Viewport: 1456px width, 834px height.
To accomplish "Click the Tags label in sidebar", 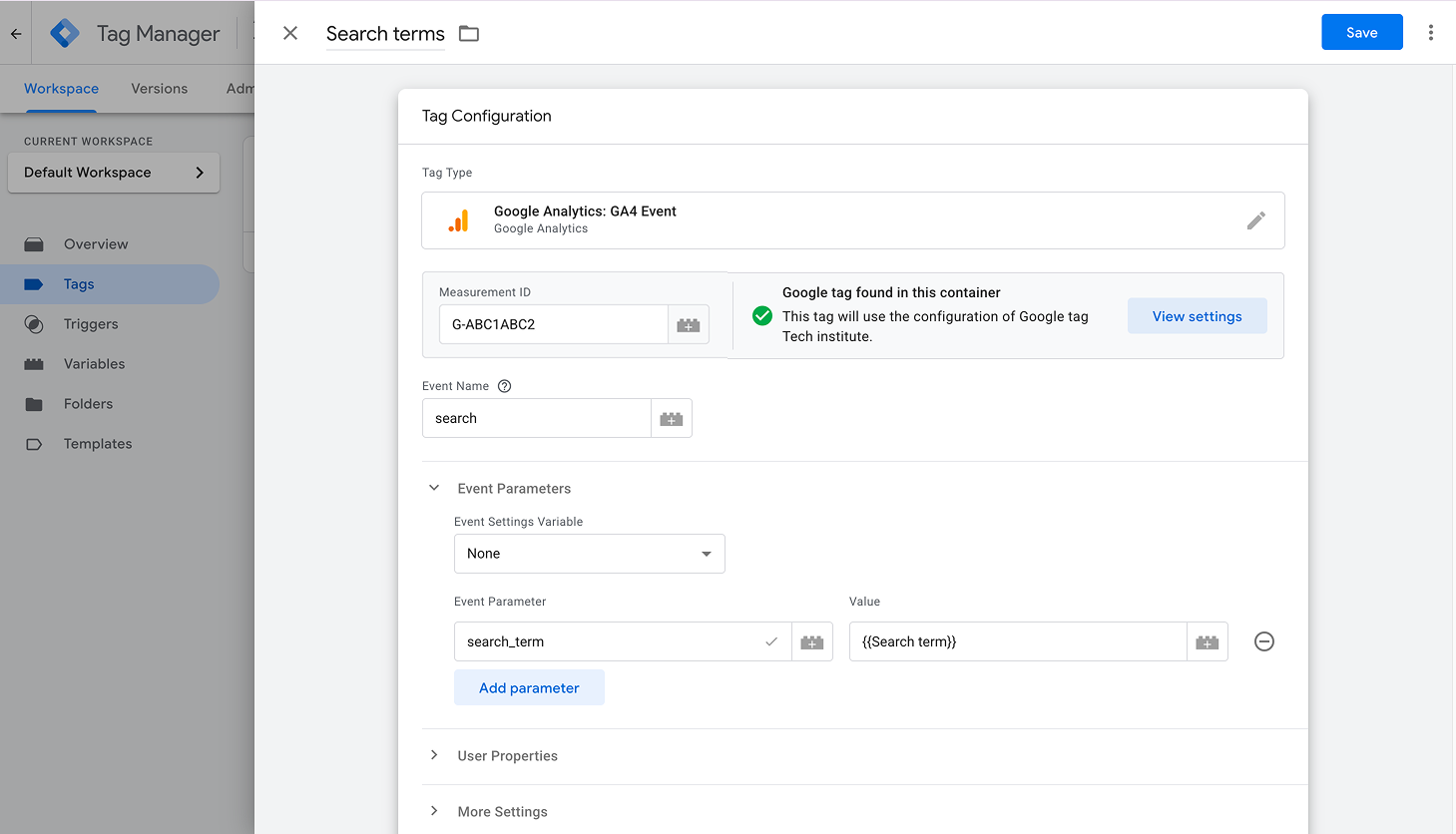I will tap(79, 284).
